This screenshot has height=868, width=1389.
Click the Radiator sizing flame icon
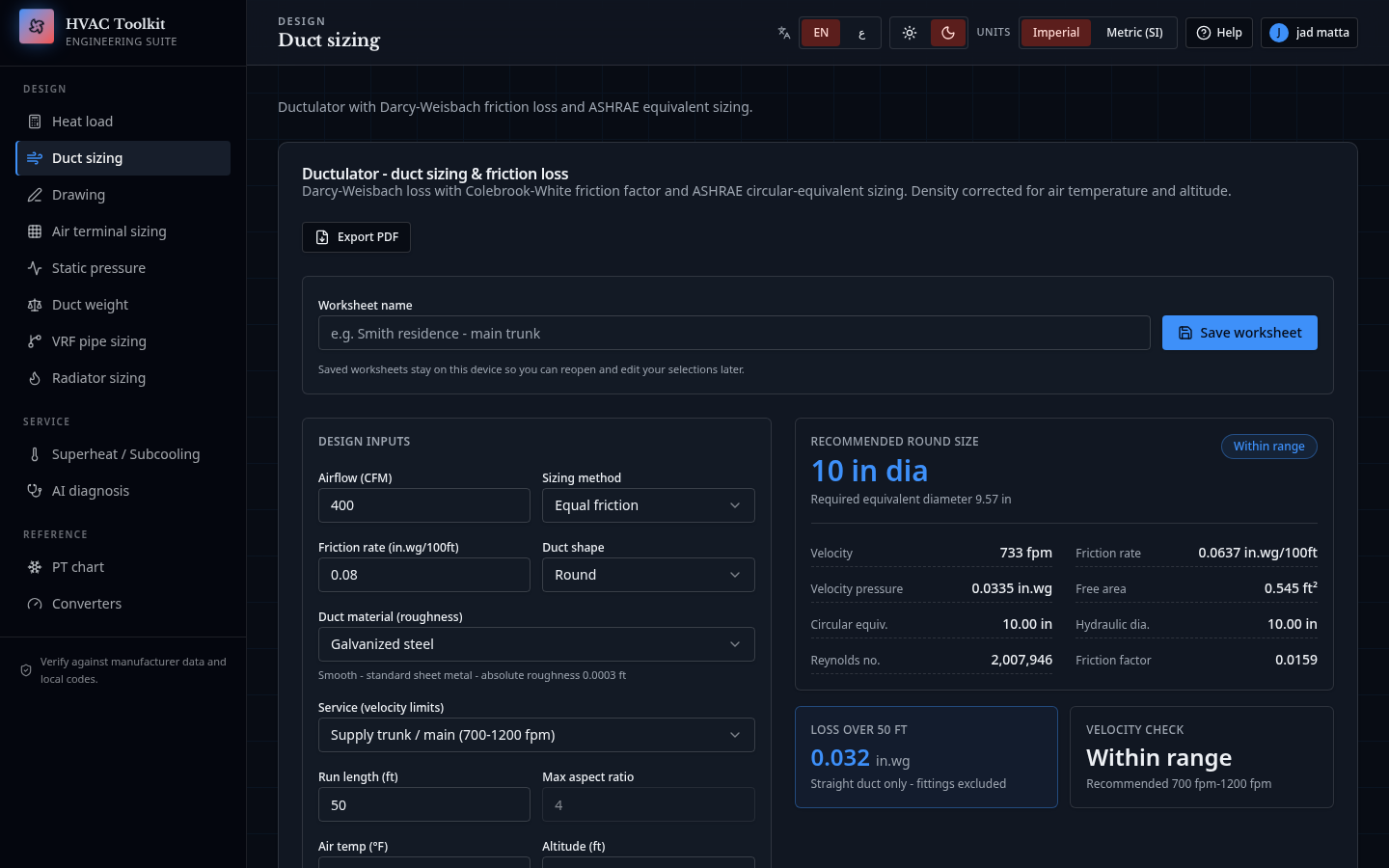(35, 378)
